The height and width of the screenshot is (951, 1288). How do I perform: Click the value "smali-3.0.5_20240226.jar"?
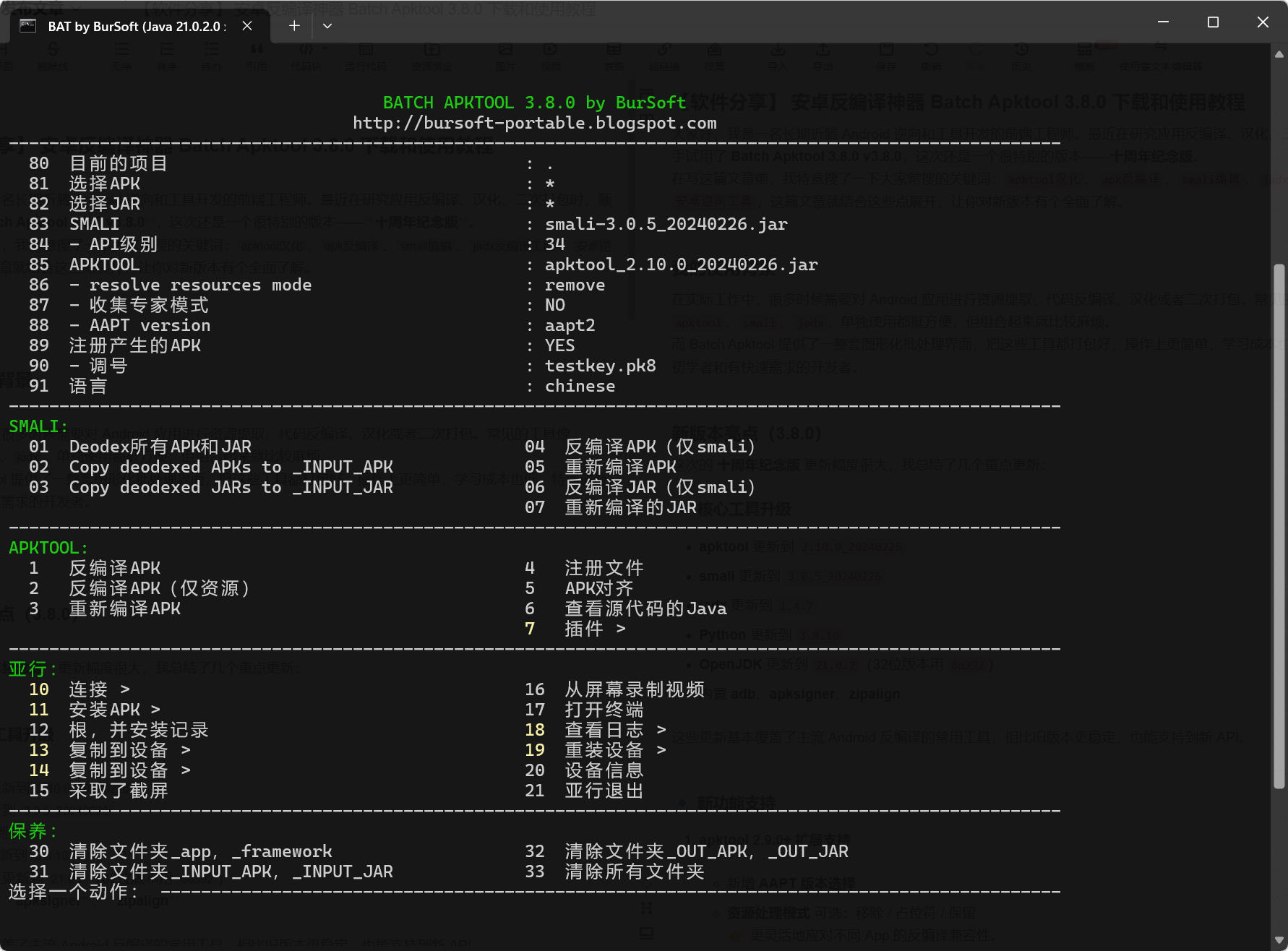click(666, 224)
